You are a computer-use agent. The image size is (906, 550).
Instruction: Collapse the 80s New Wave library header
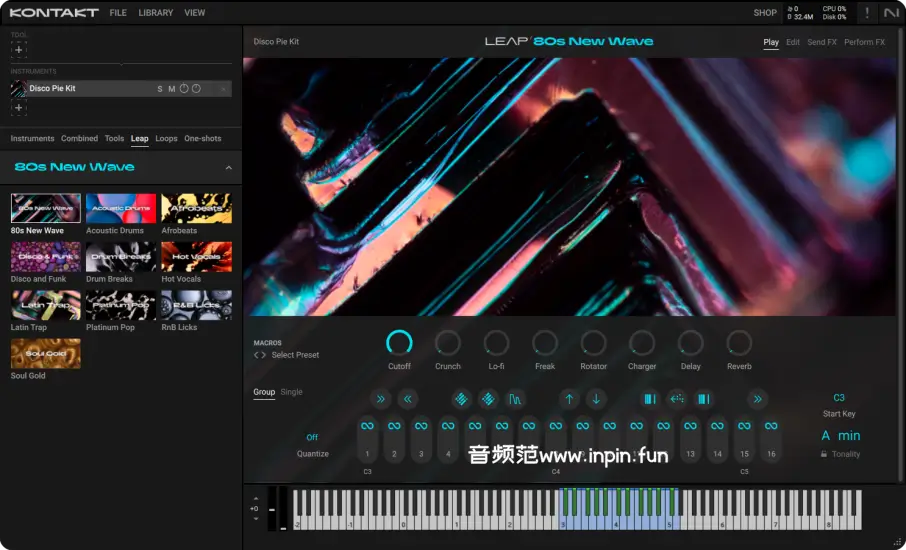[228, 168]
